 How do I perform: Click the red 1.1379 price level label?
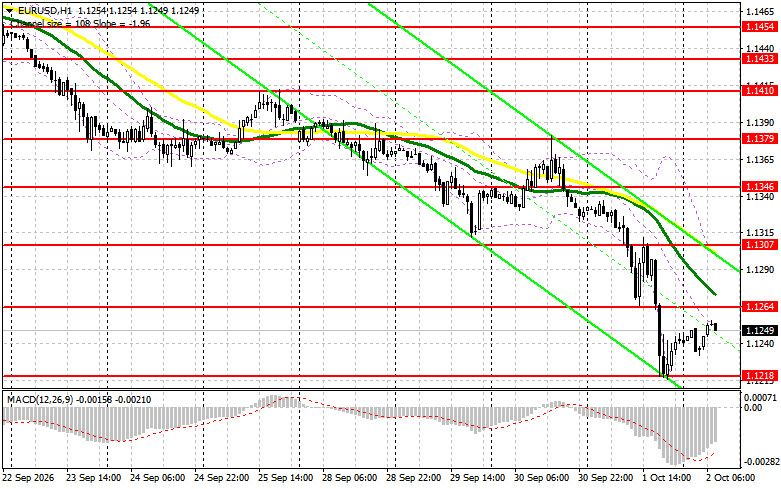point(759,138)
